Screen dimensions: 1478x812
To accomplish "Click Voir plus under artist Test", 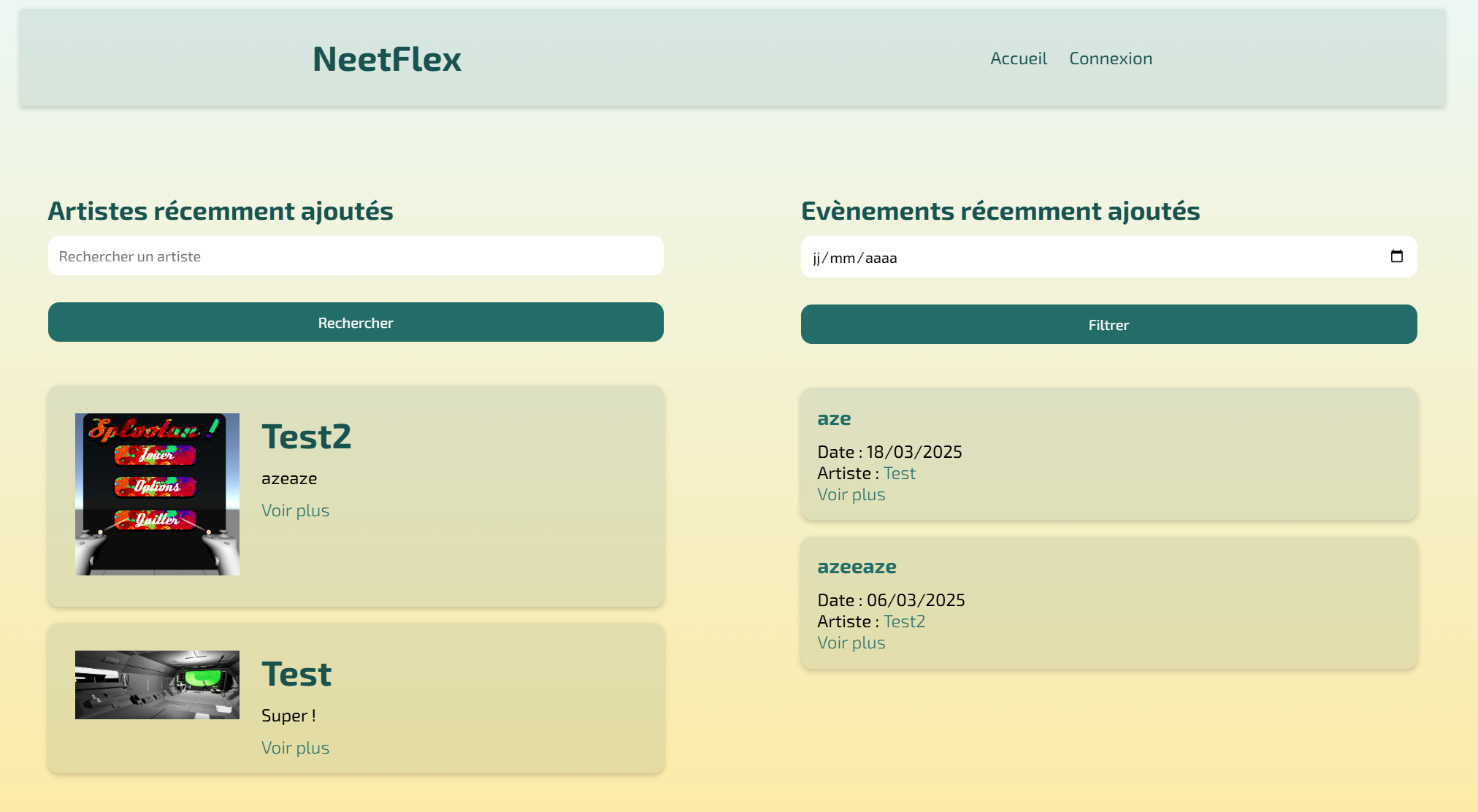I will (295, 748).
